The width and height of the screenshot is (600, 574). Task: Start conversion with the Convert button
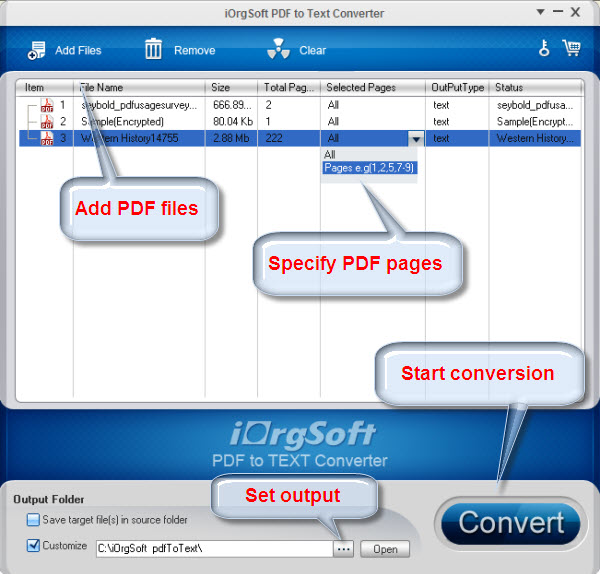(511, 523)
